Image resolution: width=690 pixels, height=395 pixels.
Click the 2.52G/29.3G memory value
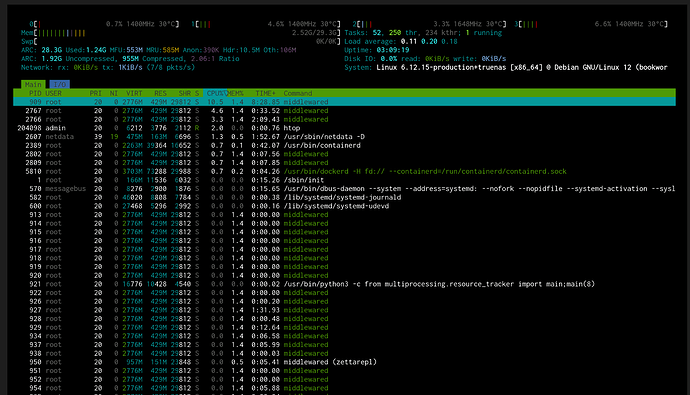coord(315,33)
